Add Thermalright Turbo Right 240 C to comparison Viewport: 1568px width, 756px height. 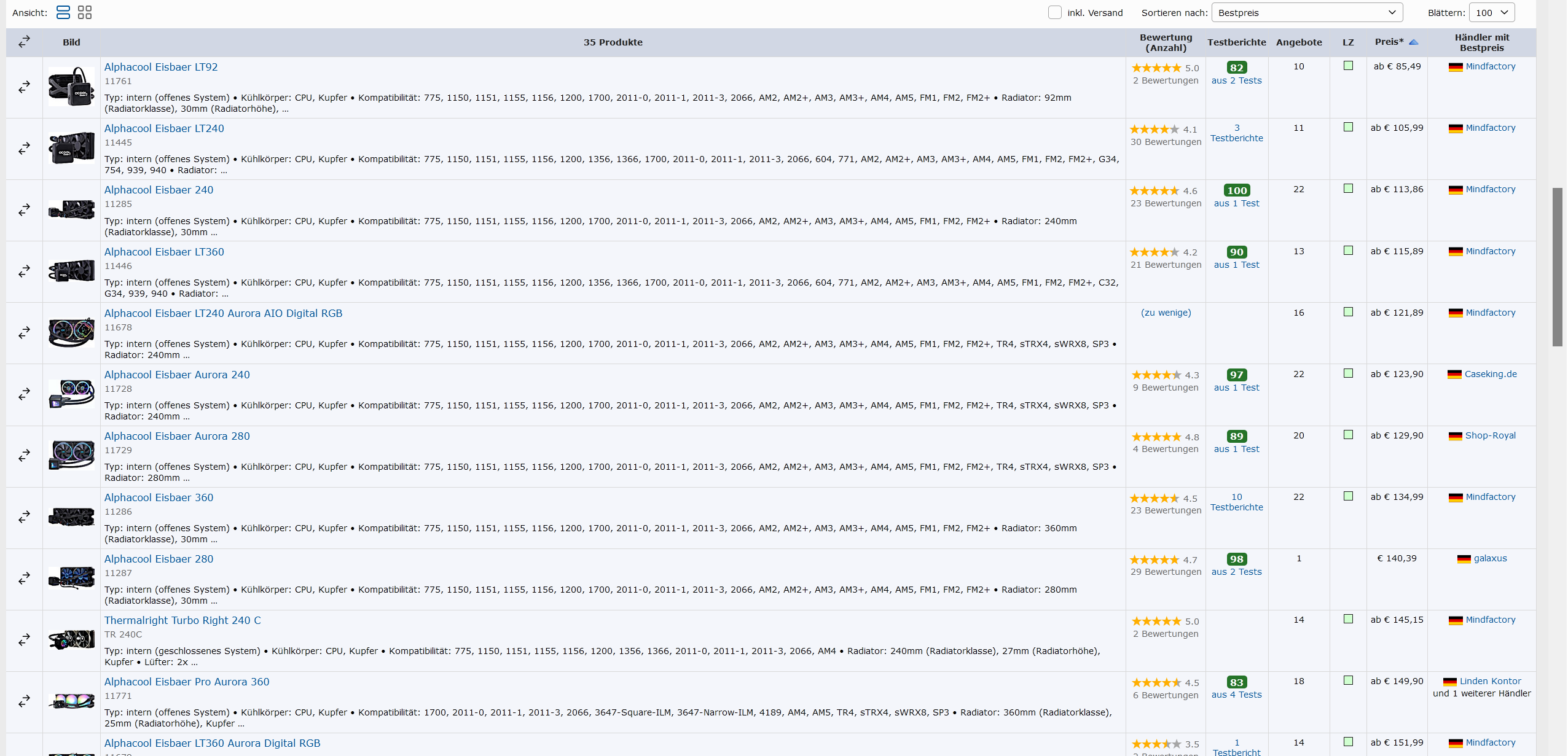click(x=24, y=640)
